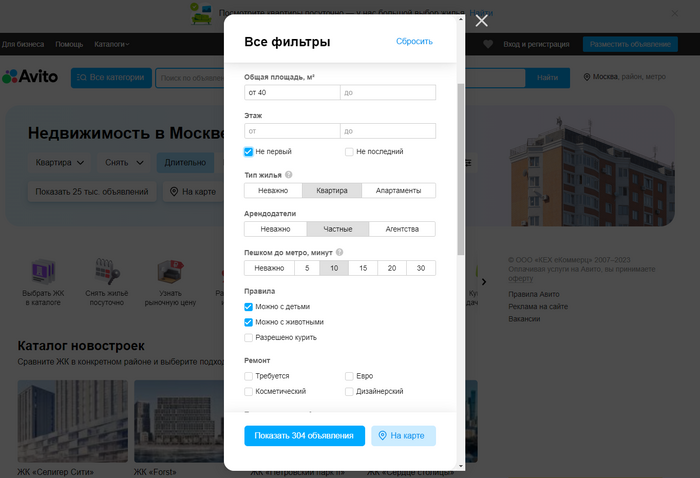Image resolution: width=700 pixels, height=478 pixels.
Task: Open location selector 'Москва, район, метро'
Action: (625, 77)
